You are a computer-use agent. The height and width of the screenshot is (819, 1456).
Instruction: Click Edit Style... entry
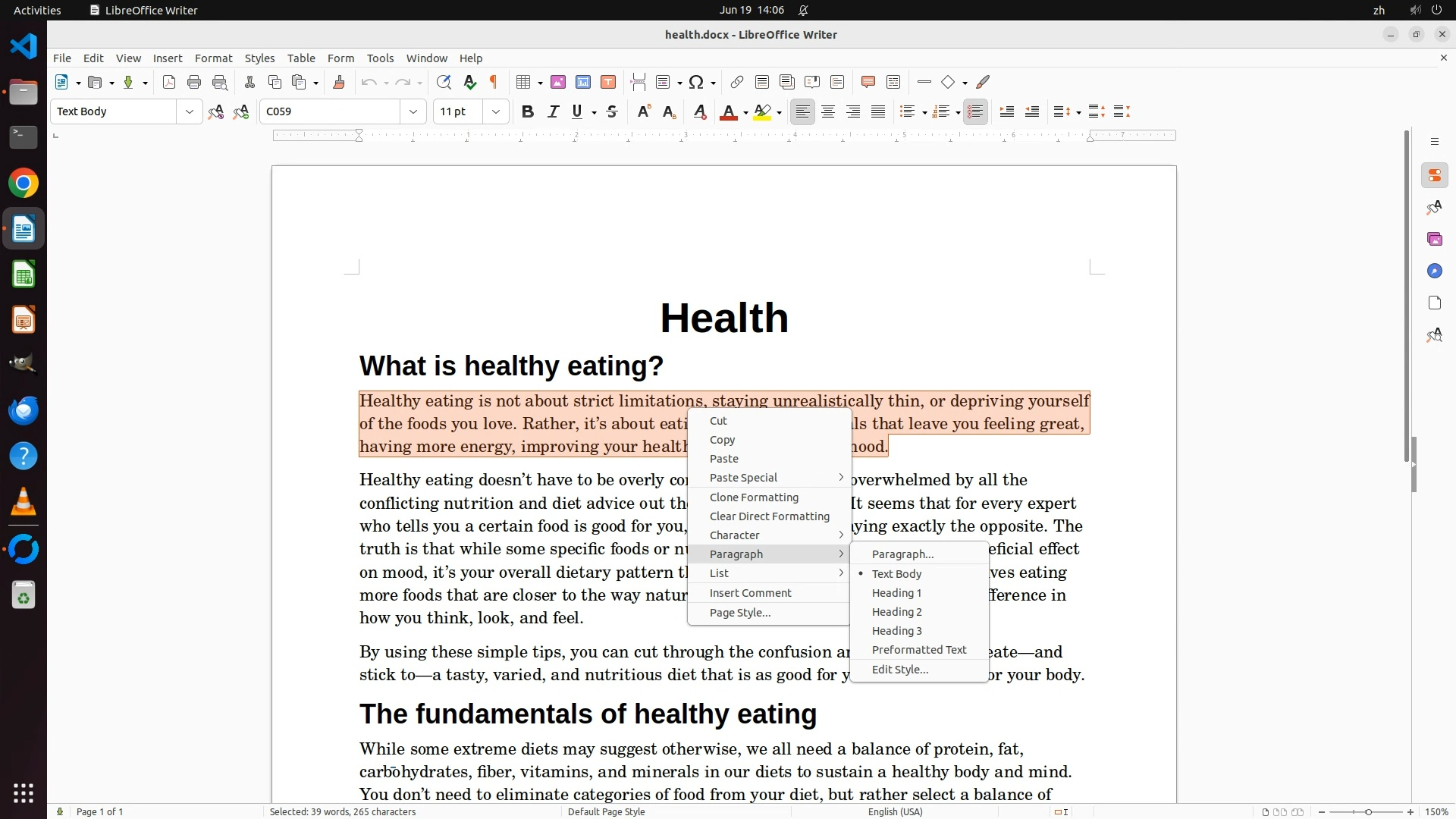tap(899, 670)
